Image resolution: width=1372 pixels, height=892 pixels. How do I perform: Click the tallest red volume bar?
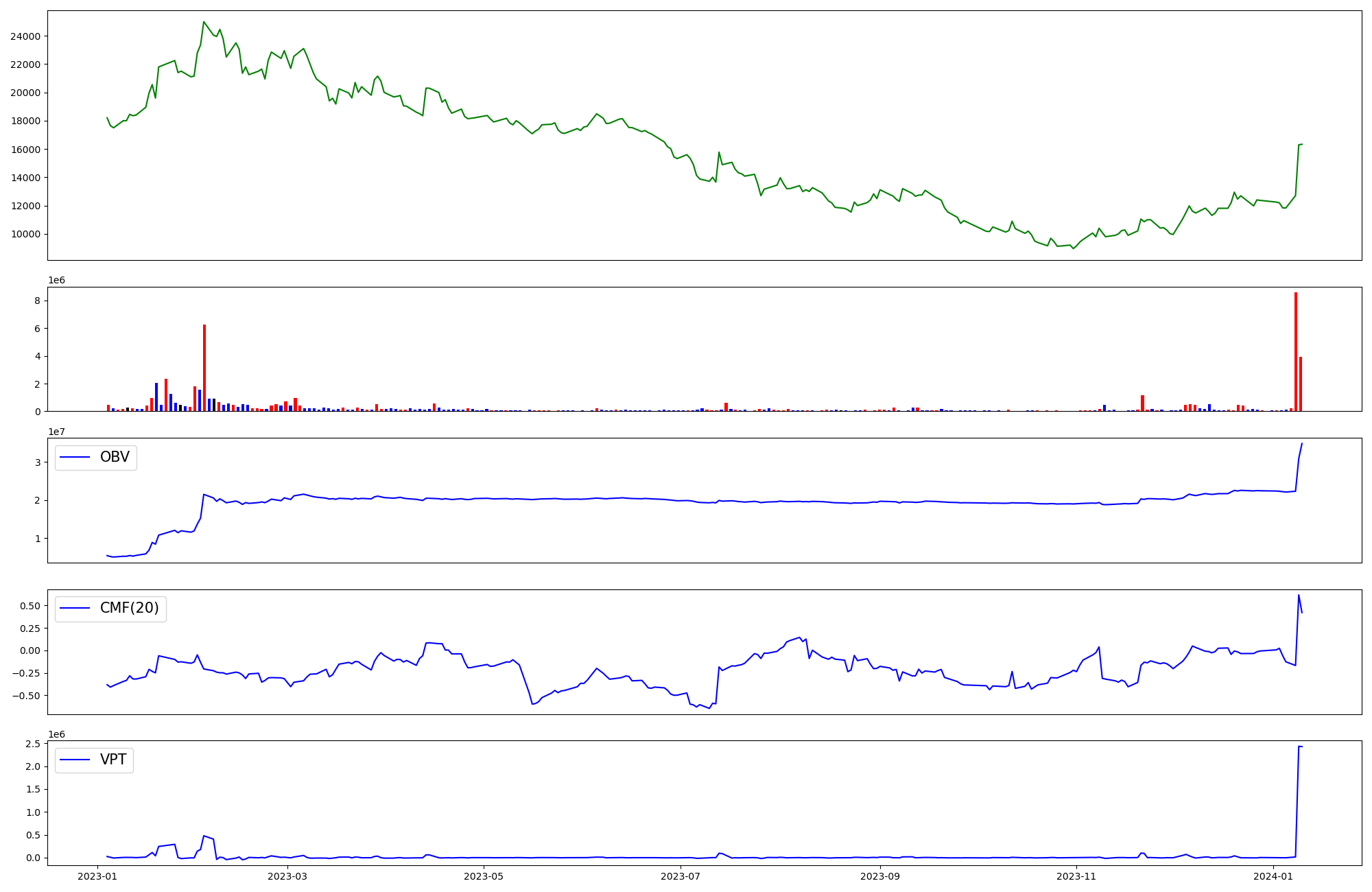1296,352
